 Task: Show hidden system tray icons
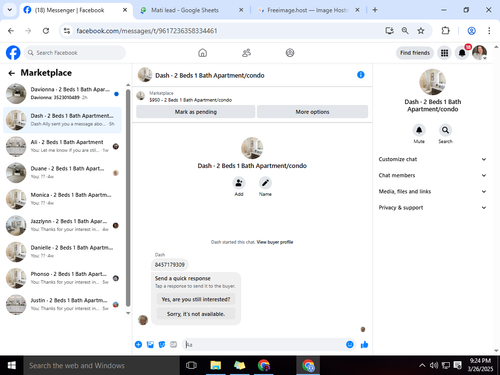coord(422,365)
